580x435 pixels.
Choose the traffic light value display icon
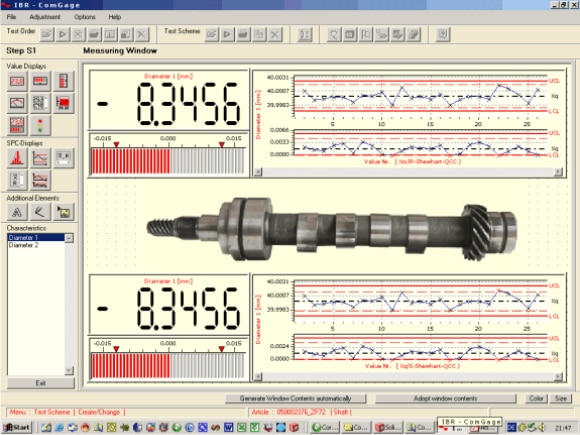(x=40, y=125)
